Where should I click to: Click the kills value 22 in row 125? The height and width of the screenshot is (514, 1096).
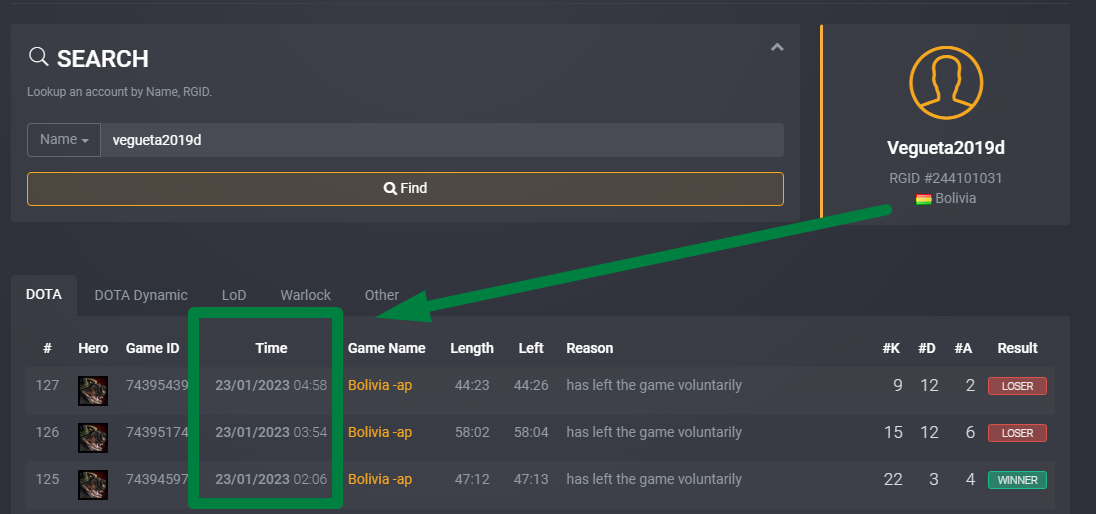click(893, 480)
